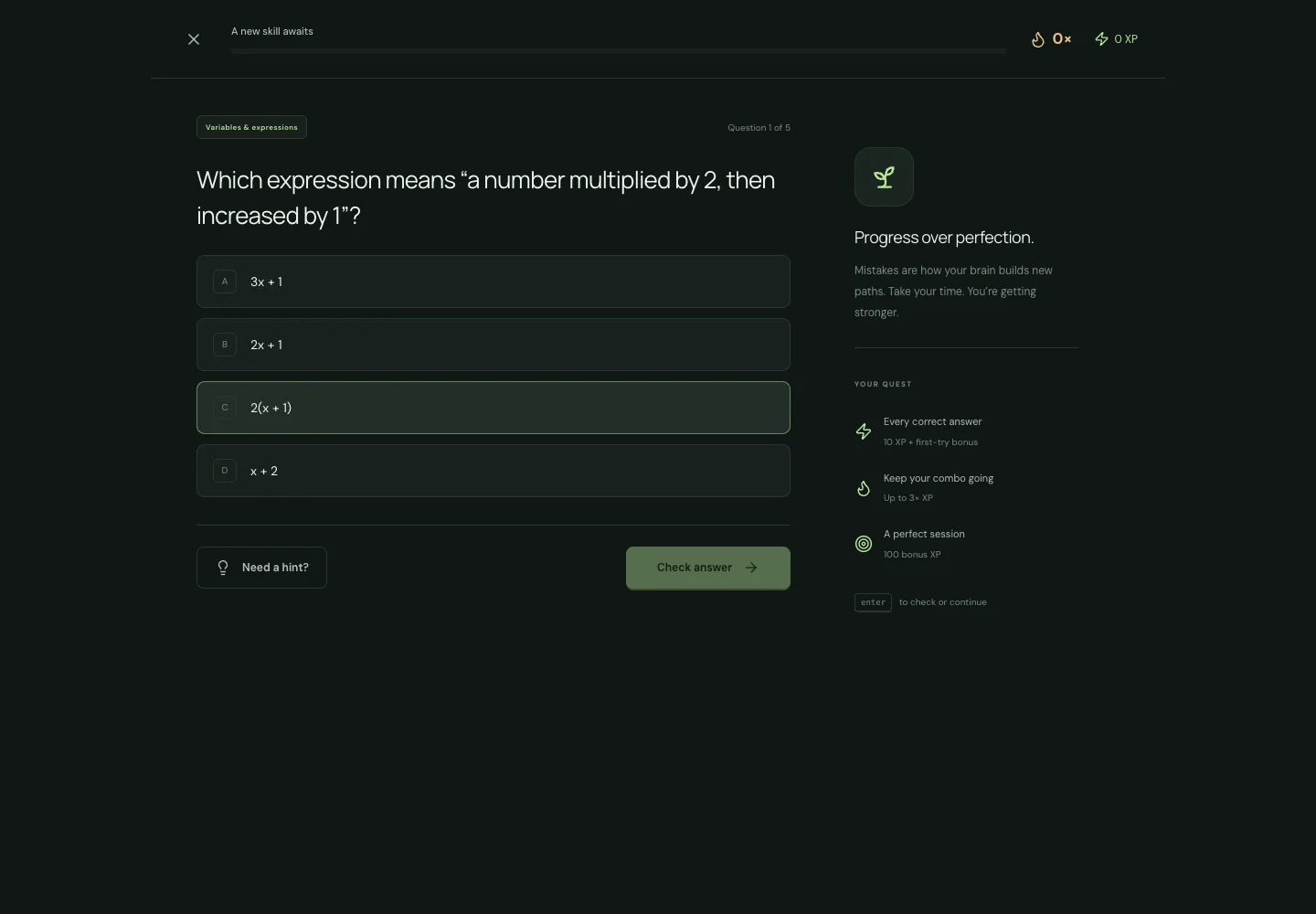
Task: Select answer C: 2(x + 1)
Action: coord(493,408)
